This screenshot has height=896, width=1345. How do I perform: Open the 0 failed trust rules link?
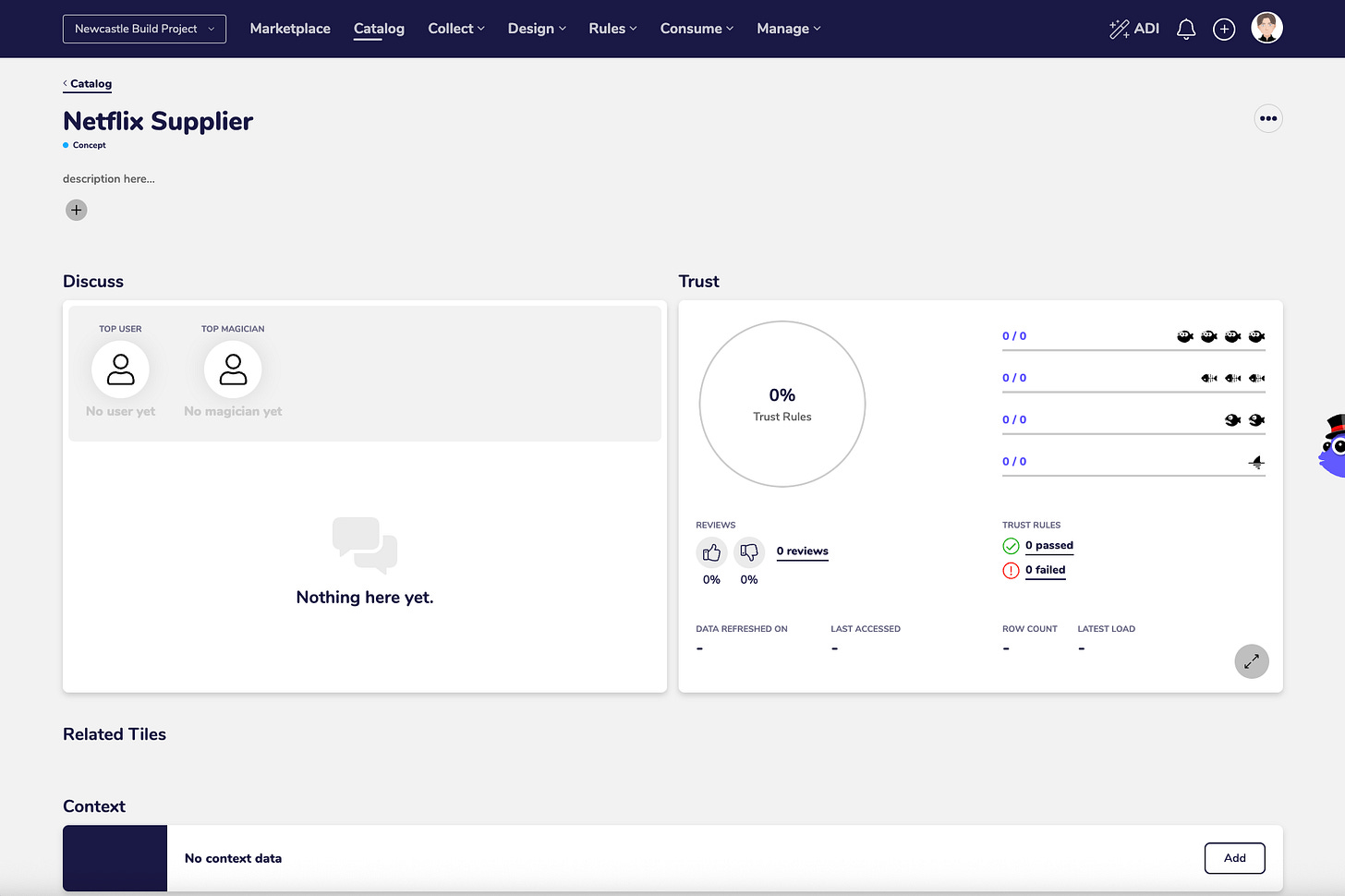point(1046,571)
